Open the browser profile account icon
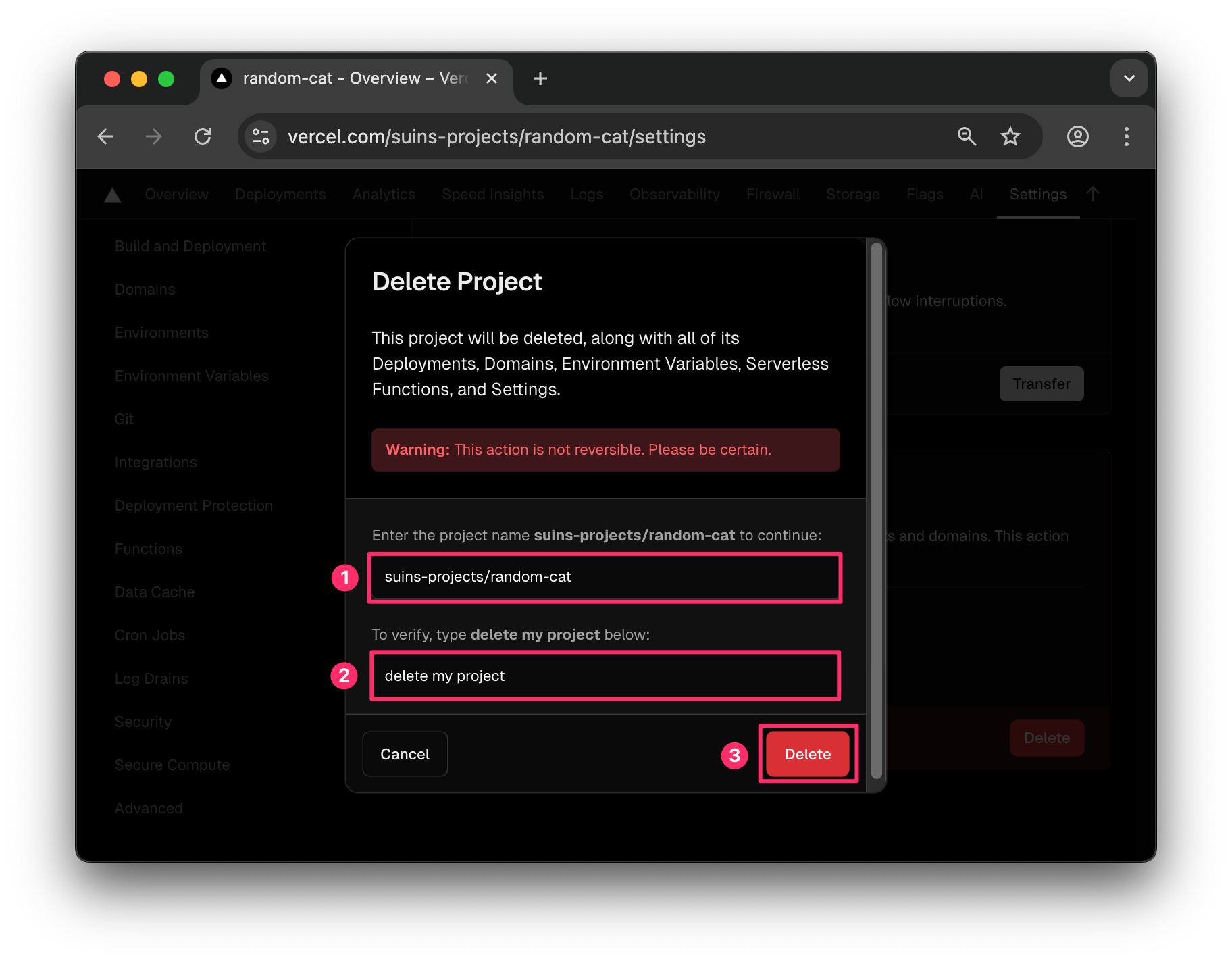This screenshot has height=962, width=1232. [x=1077, y=136]
